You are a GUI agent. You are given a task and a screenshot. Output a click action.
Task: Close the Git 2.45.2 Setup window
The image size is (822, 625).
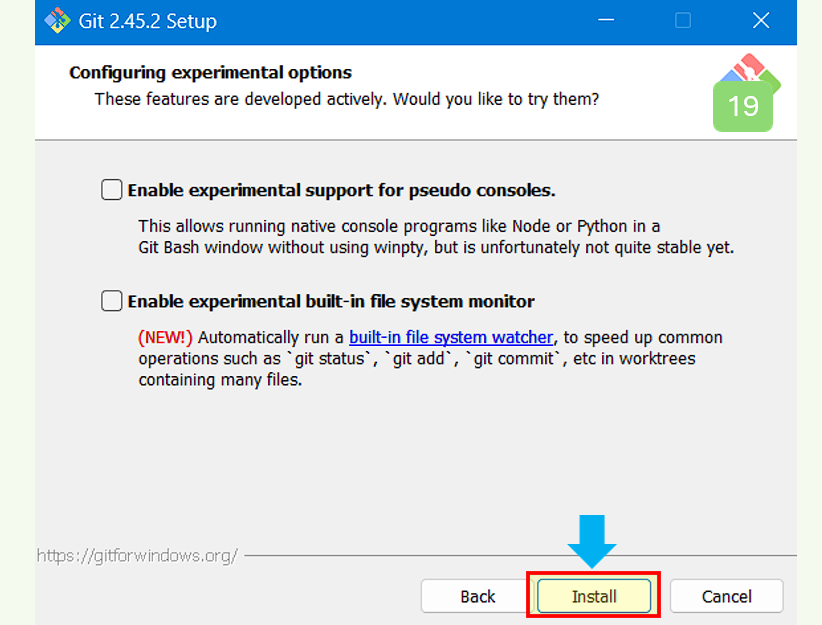click(761, 20)
